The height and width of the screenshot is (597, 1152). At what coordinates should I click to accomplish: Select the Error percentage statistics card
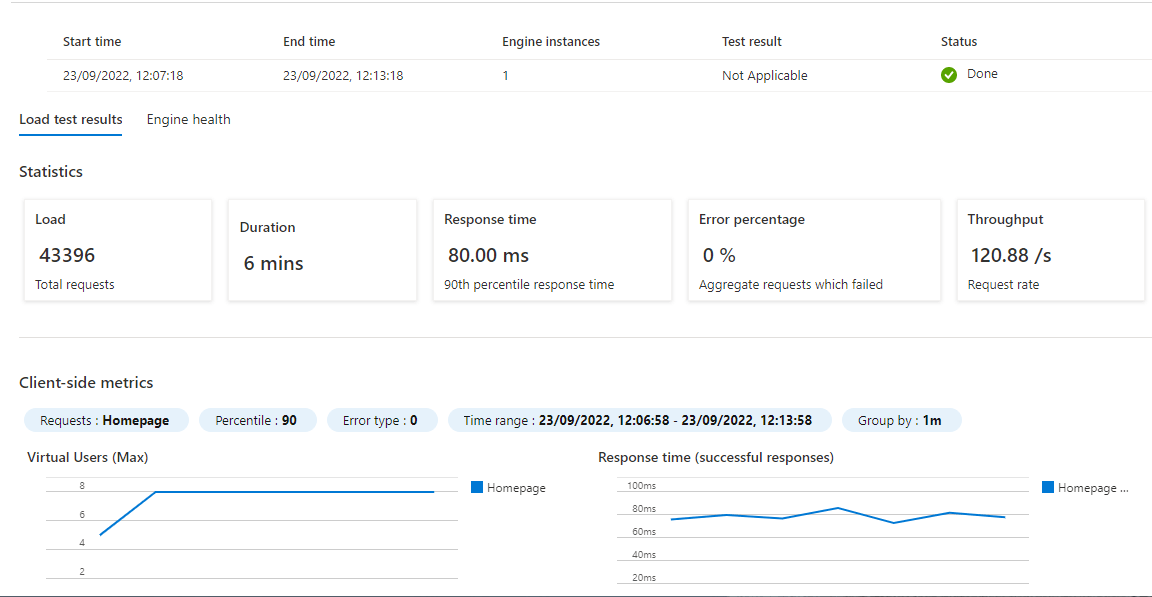(814, 250)
